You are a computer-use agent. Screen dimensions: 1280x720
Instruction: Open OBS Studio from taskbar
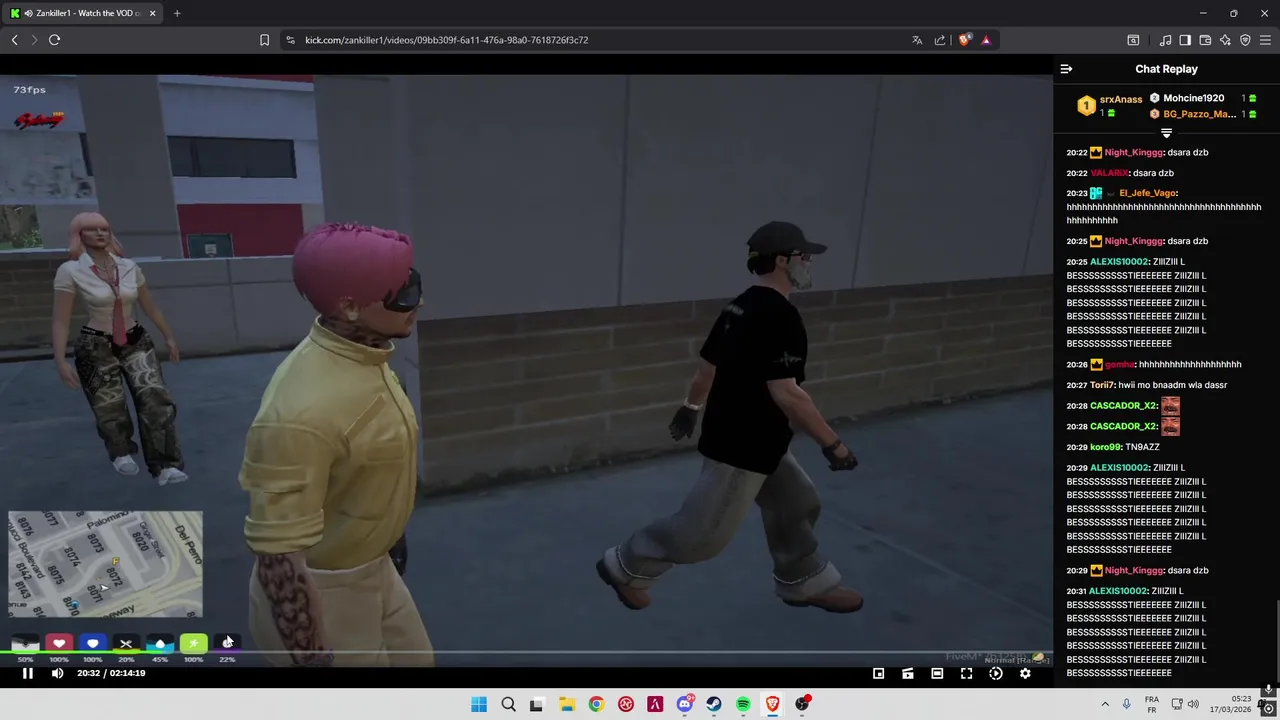pyautogui.click(x=802, y=704)
